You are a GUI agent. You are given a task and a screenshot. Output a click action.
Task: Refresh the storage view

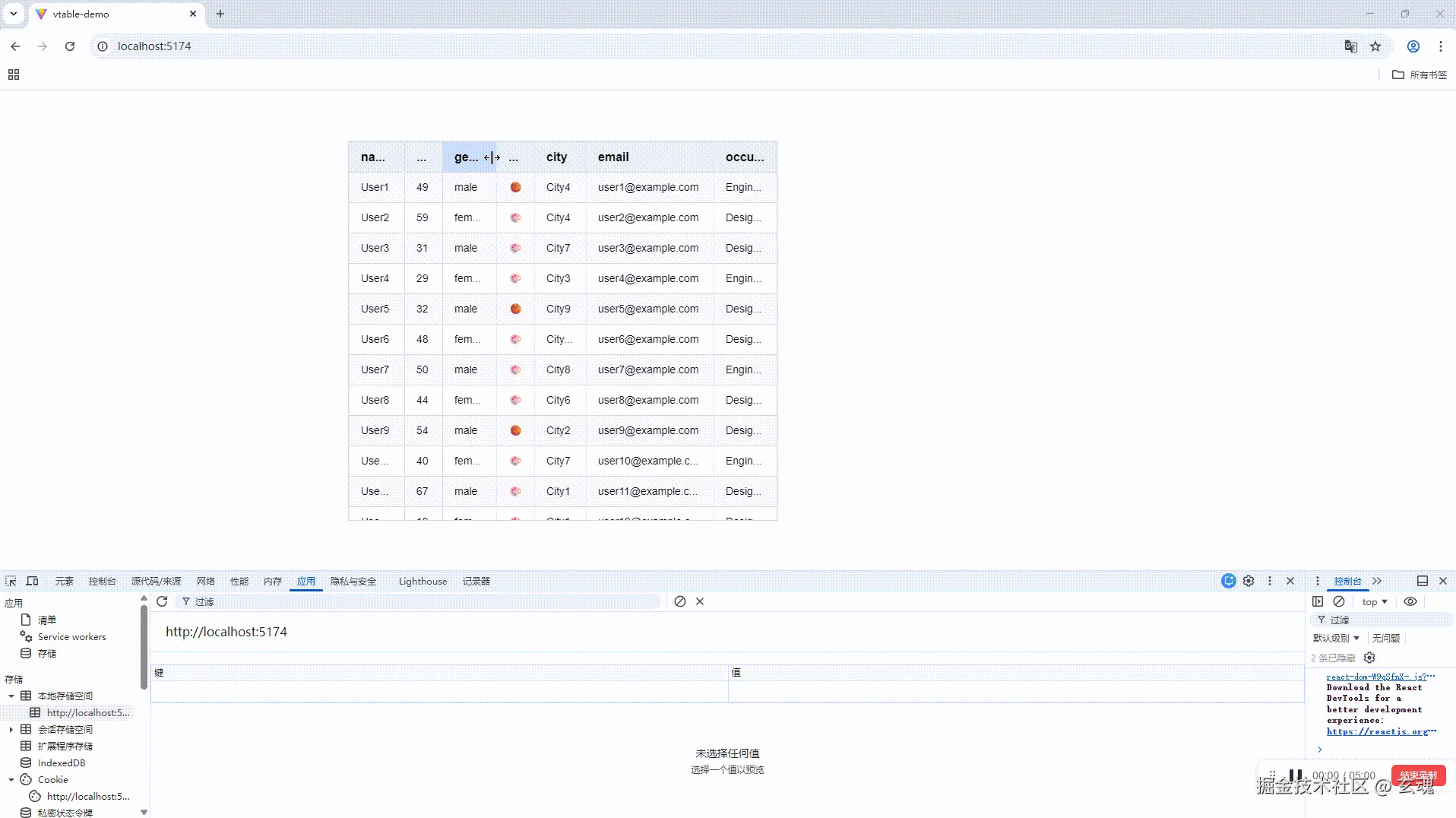(162, 601)
